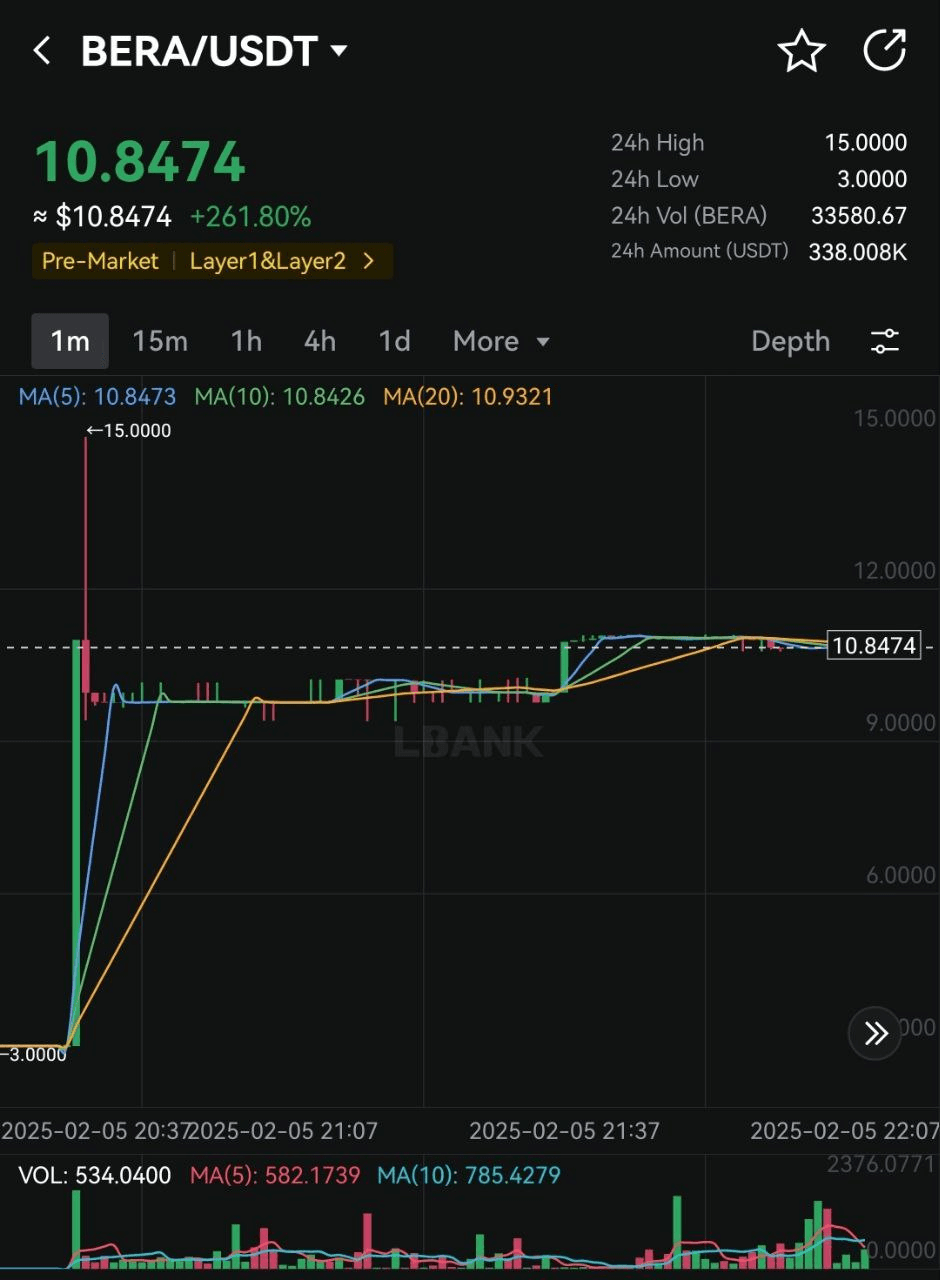Screen dimensions: 940x1280
Task: Tap the 24h Vol (BERA) value 33580.67
Action: [859, 215]
